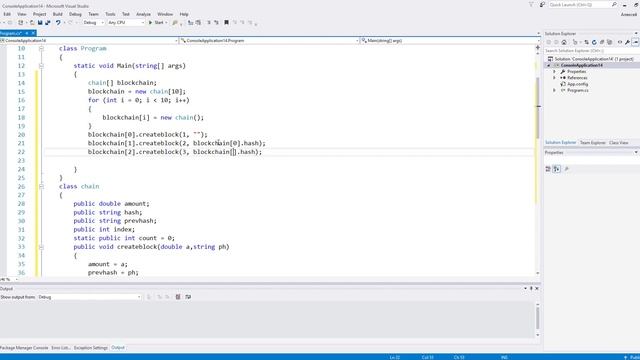This screenshot has width=640, height=360.
Task: Open the Debug menu
Action: tap(76, 14)
